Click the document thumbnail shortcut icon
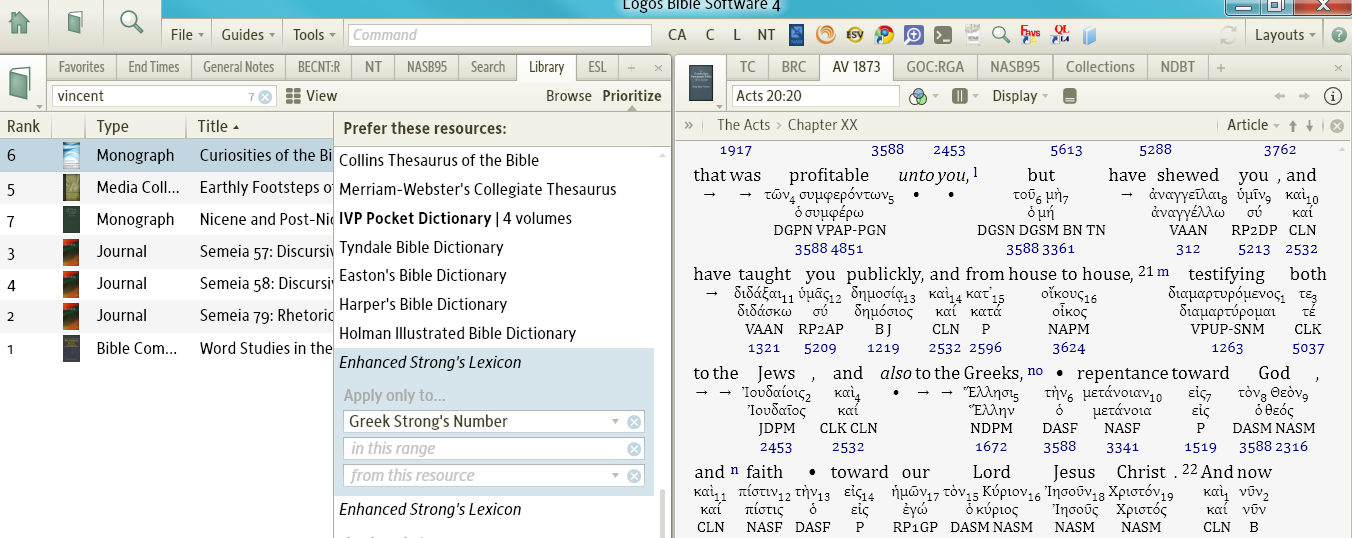 (972, 35)
